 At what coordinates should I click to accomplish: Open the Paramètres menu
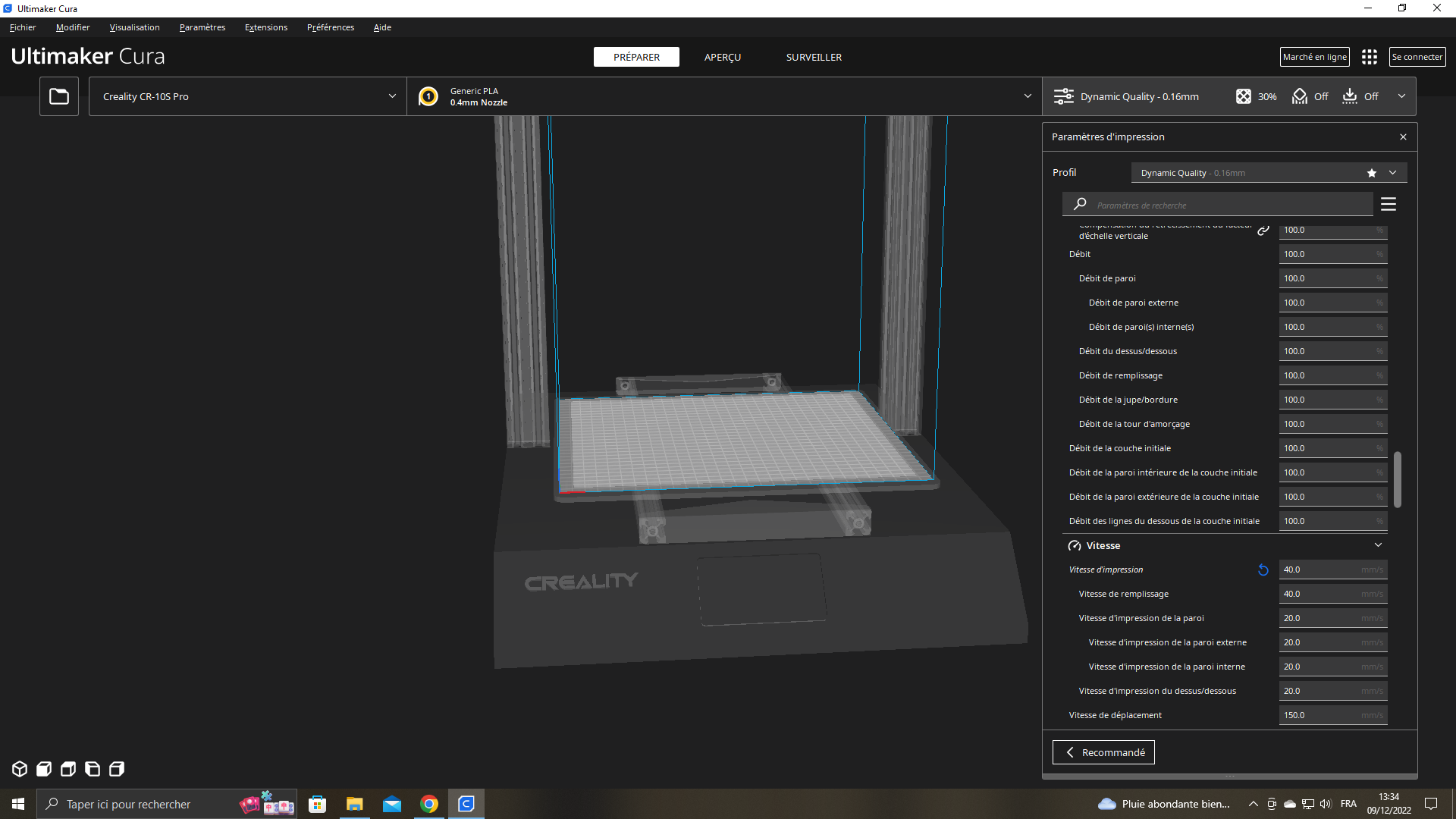click(x=202, y=27)
